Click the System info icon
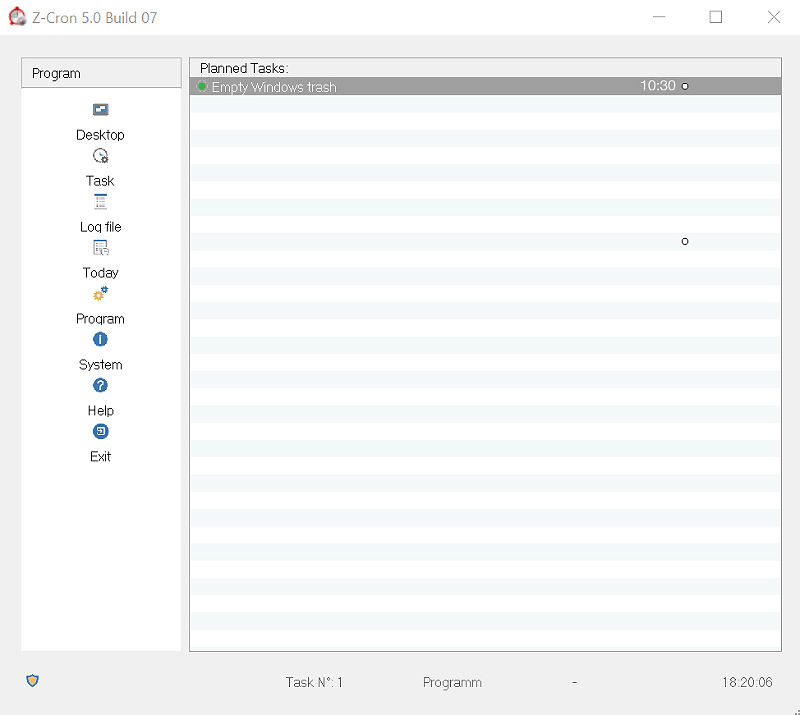Screen dimensions: 800x715 tap(101, 339)
